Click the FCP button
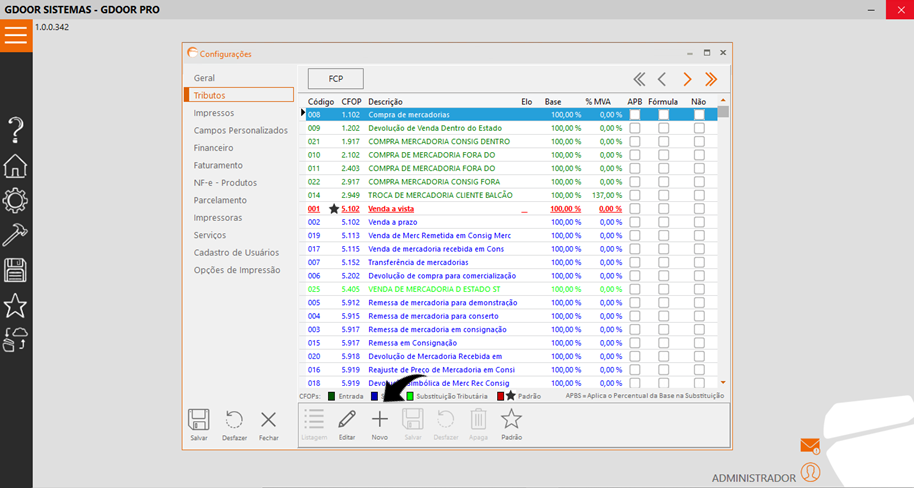914x488 pixels. (336, 79)
